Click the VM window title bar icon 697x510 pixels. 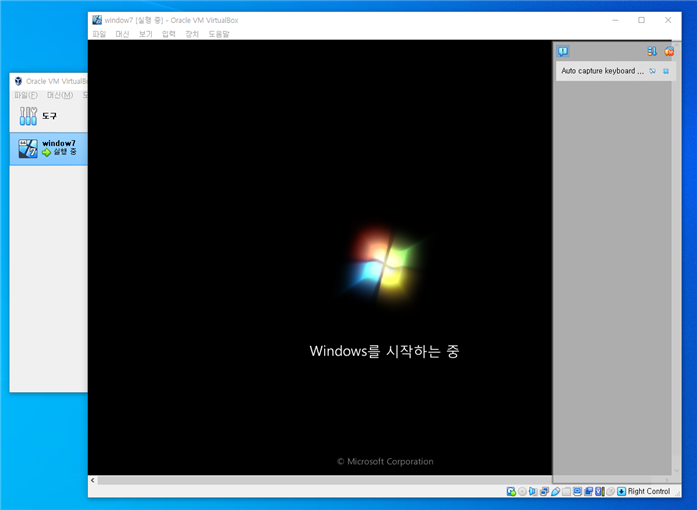point(97,20)
